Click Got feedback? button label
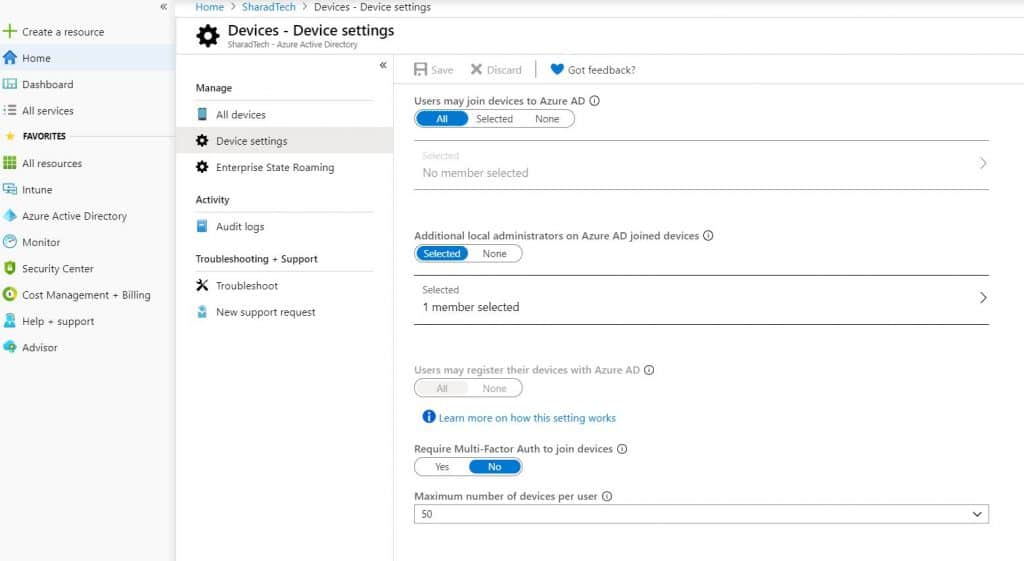 601,70
